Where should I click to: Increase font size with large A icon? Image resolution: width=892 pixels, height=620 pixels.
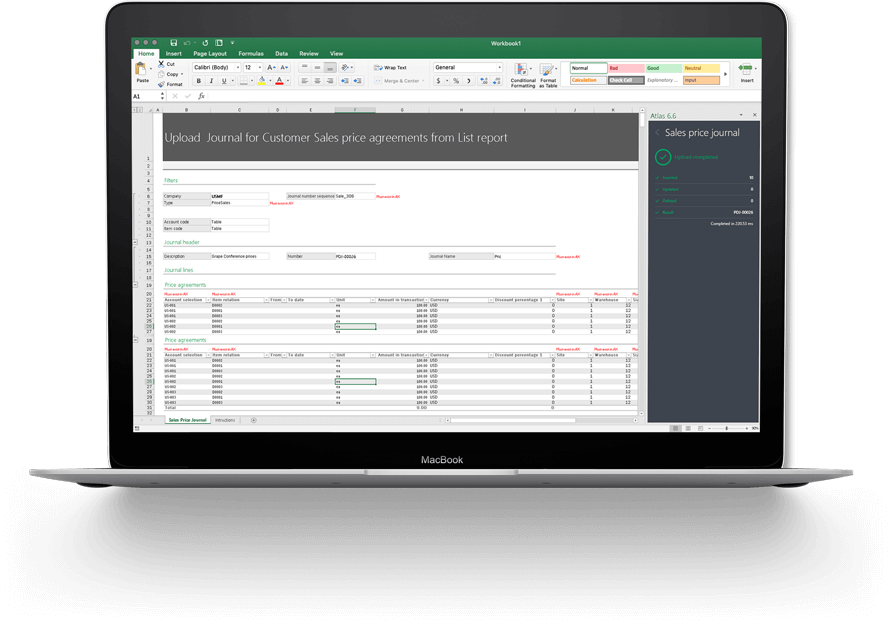point(271,67)
